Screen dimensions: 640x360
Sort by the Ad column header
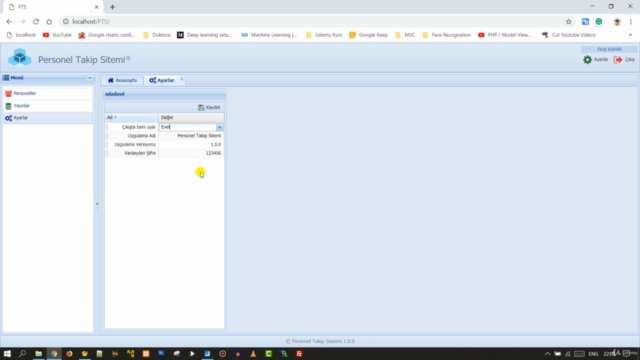[131, 118]
